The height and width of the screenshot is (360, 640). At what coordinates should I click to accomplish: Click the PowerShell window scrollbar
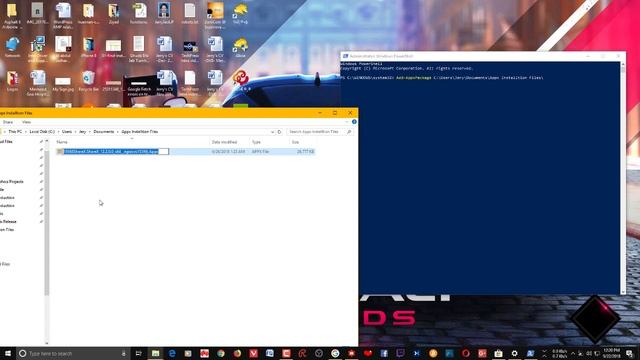622,178
